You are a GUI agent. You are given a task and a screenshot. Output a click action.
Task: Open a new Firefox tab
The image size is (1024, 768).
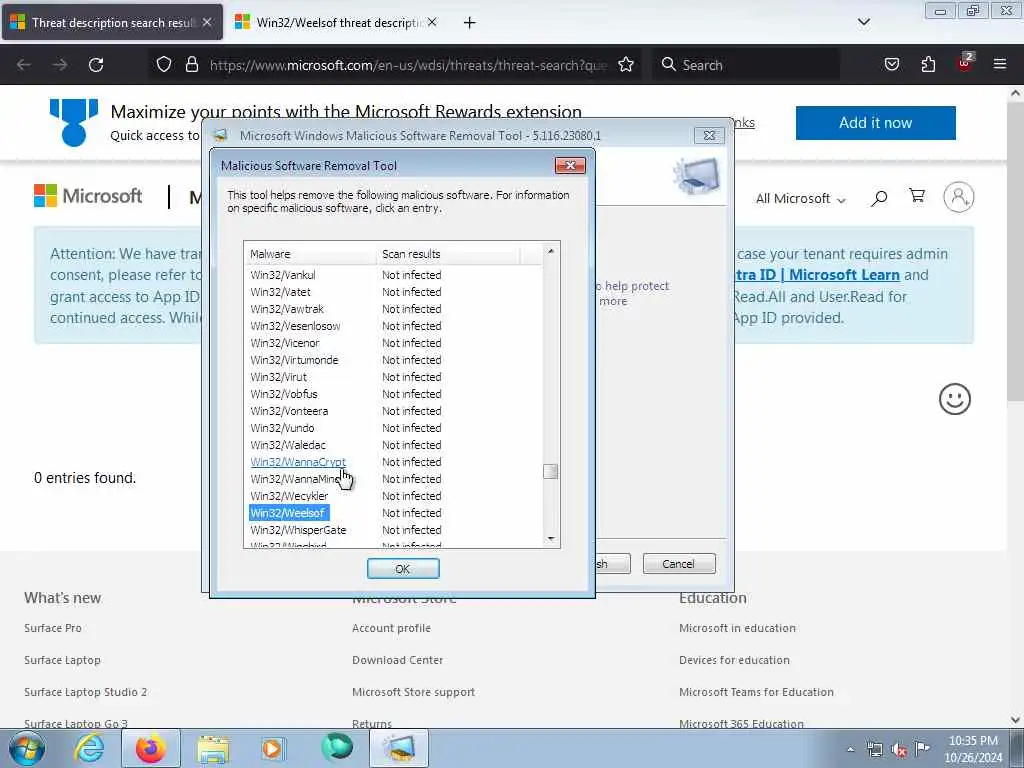[470, 23]
